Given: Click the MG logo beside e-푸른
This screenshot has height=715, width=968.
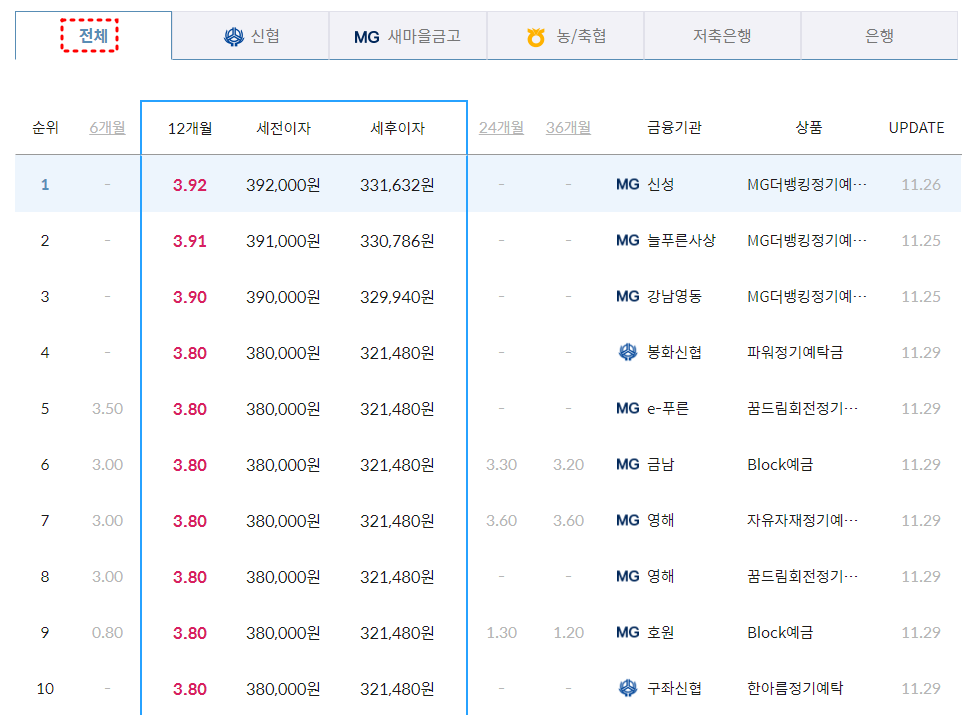Looking at the screenshot, I should [x=627, y=409].
